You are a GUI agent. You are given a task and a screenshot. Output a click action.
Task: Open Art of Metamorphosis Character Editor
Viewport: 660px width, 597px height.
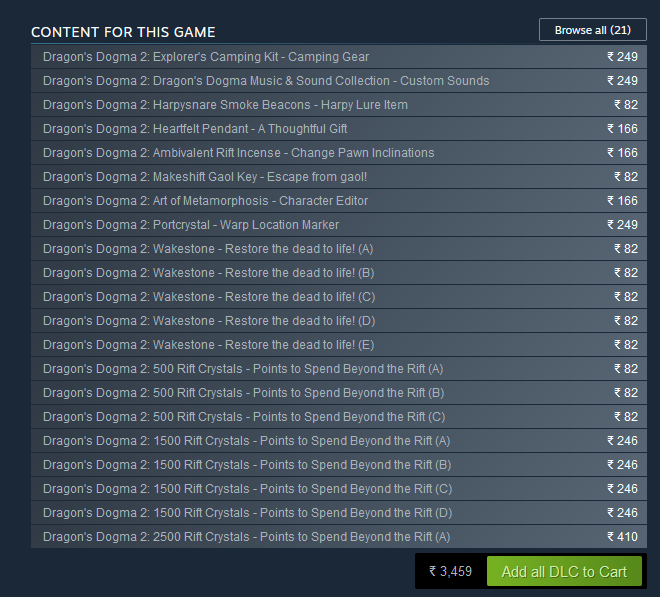(205, 201)
